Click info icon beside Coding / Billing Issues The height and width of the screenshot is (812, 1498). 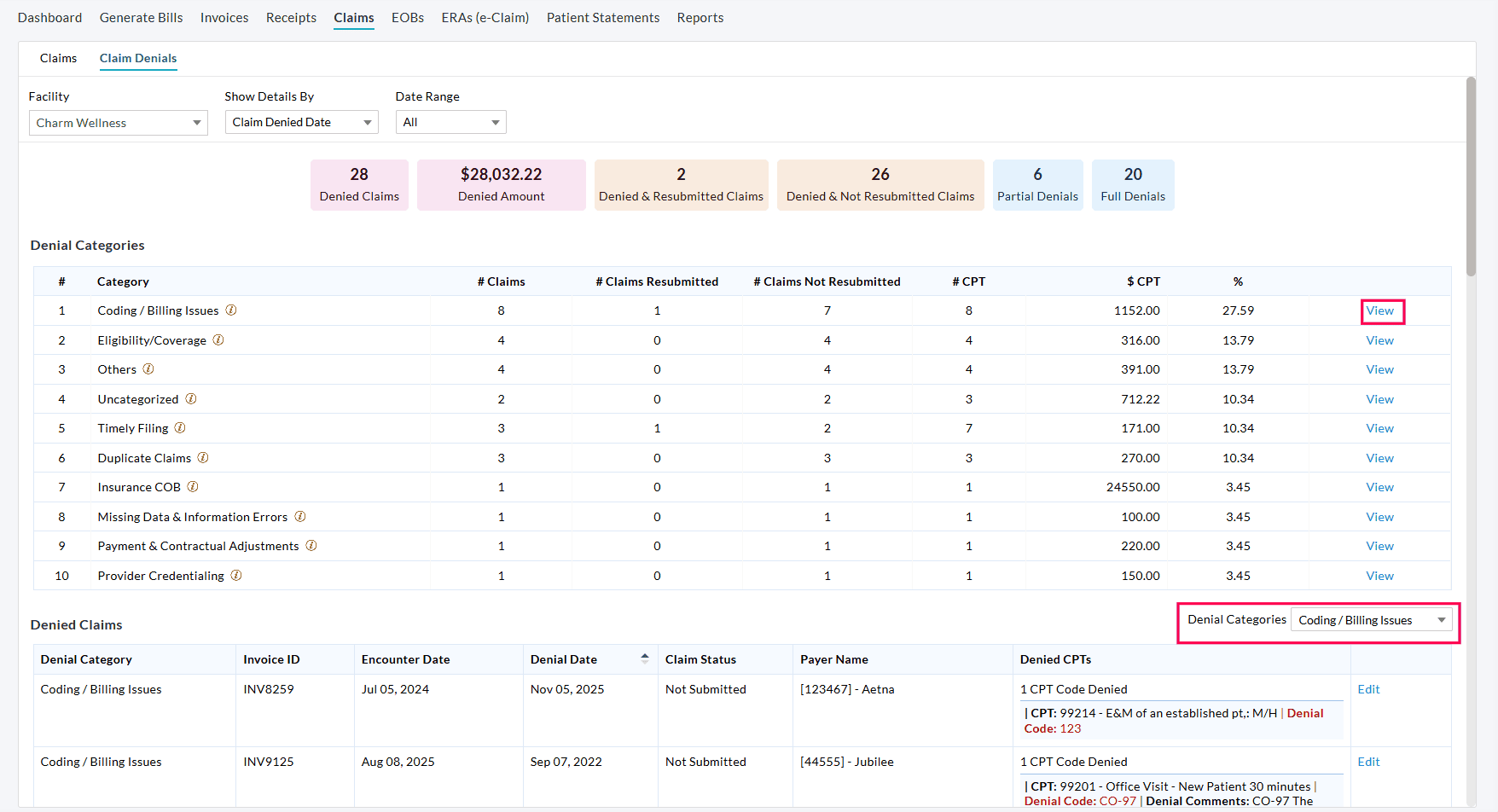(231, 310)
